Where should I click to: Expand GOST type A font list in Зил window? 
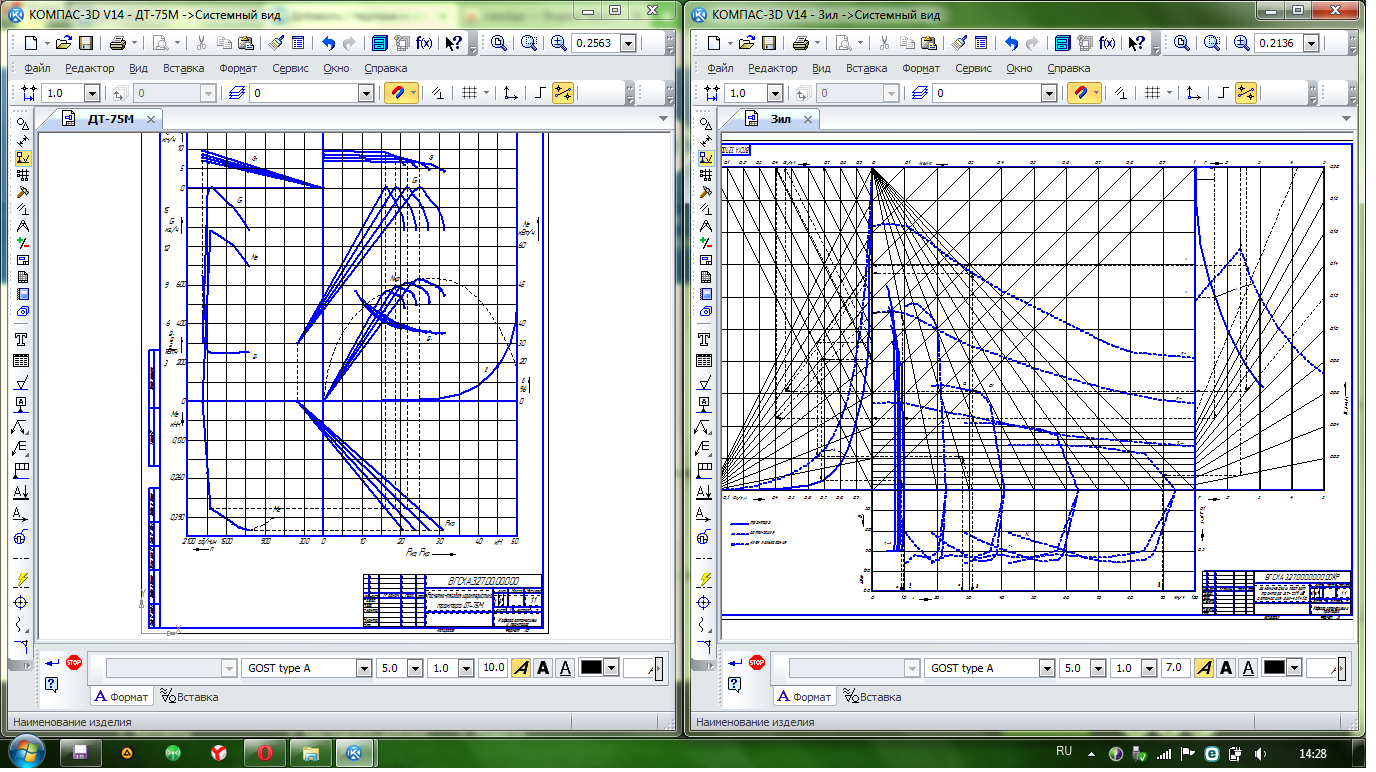click(x=1047, y=668)
